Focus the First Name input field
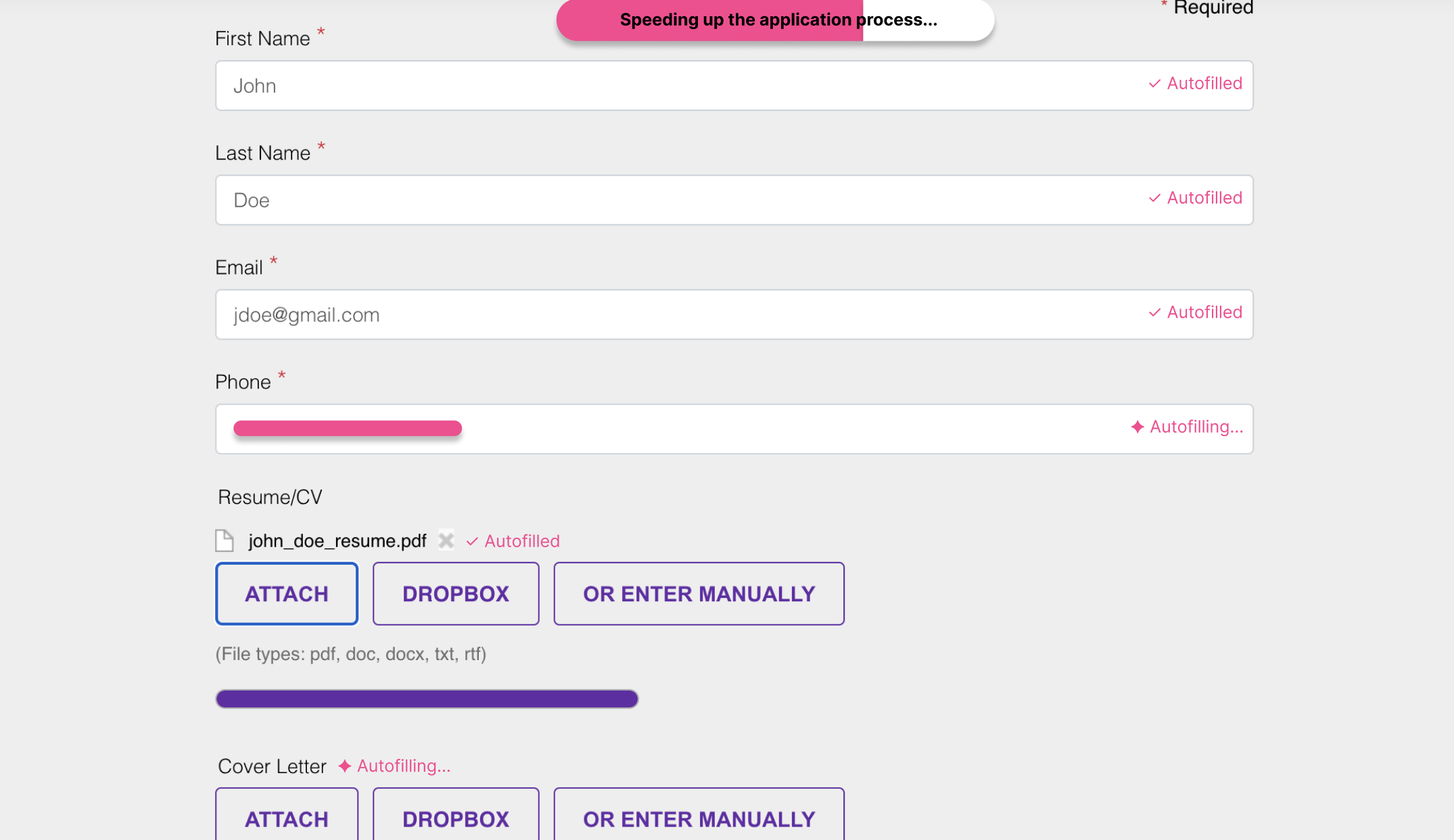This screenshot has width=1454, height=840. [x=676, y=86]
